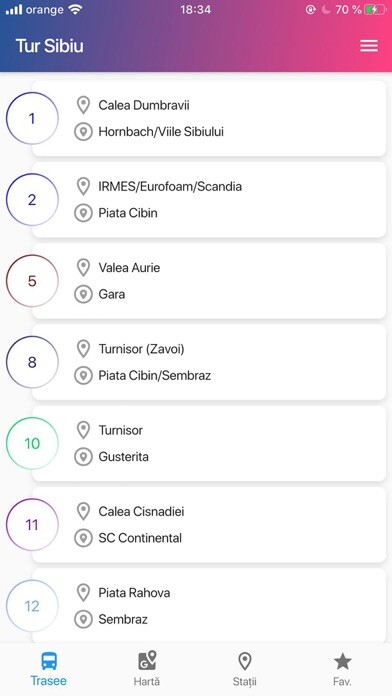
Task: Select the route 10 green circle badge
Action: coord(32,443)
